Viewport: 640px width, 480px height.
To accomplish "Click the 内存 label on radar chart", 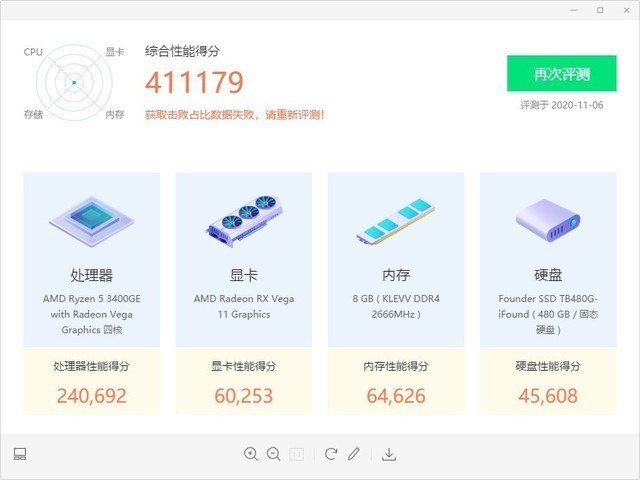I will (115, 114).
